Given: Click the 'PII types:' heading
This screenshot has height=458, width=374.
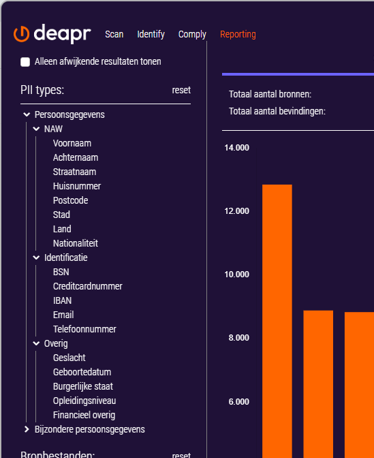Looking at the screenshot, I should point(42,90).
